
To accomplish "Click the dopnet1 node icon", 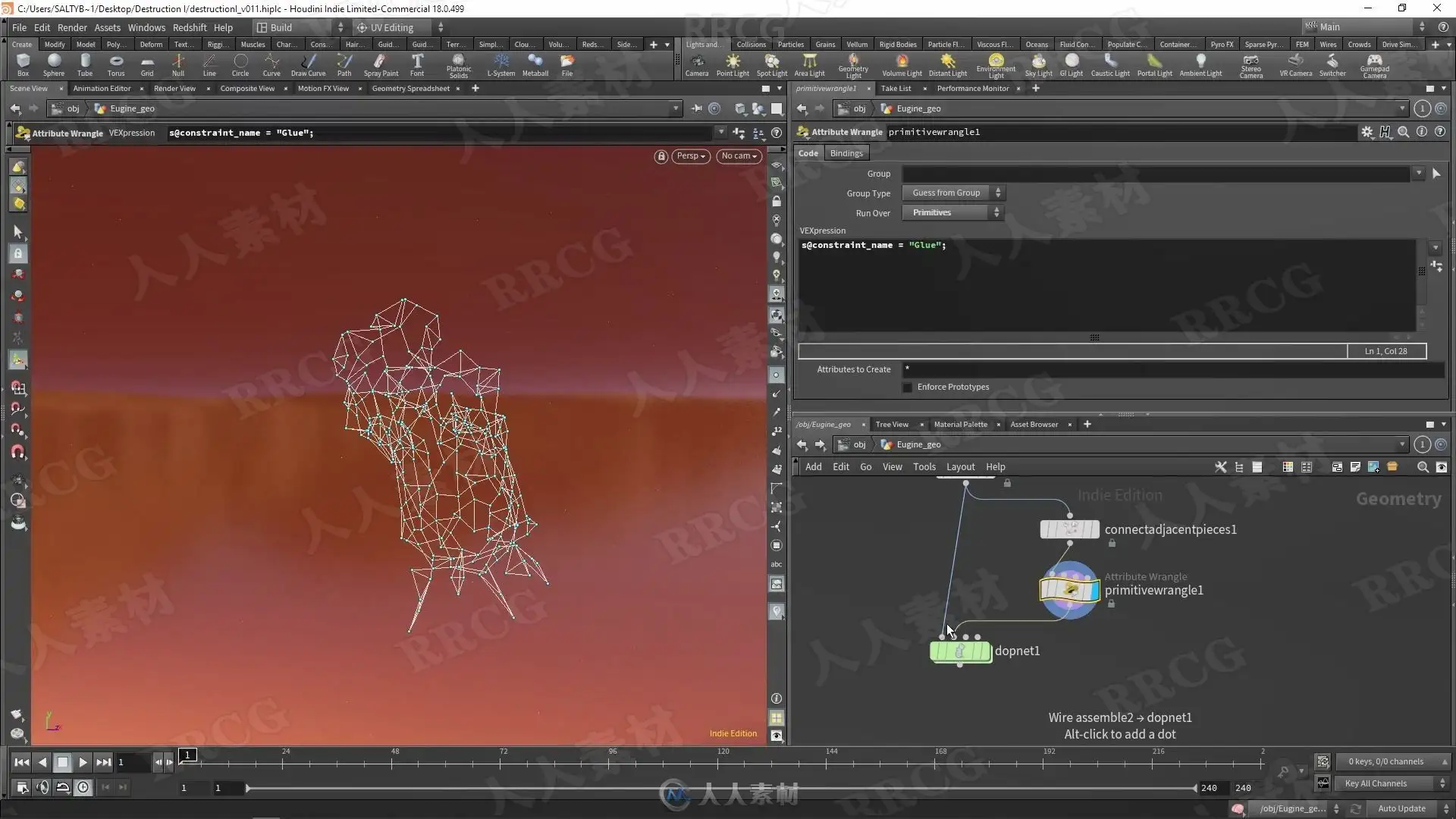I will click(960, 651).
